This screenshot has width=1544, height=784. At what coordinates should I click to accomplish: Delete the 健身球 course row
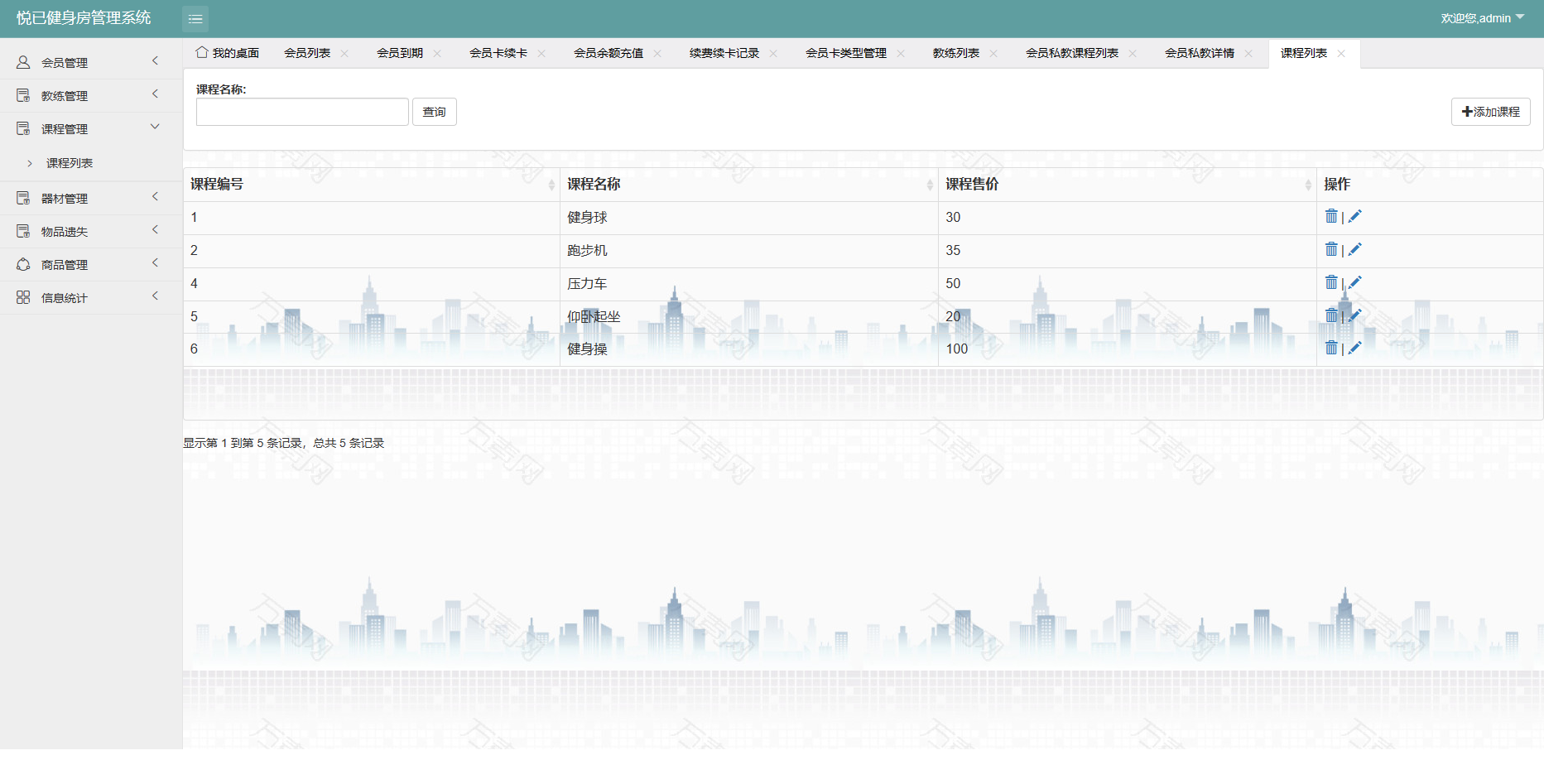1330,216
